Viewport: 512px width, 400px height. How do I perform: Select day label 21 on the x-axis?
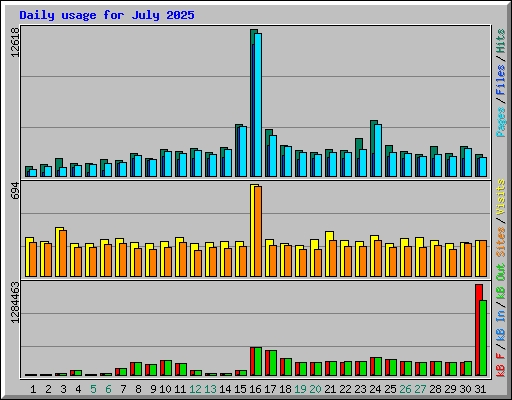330,389
